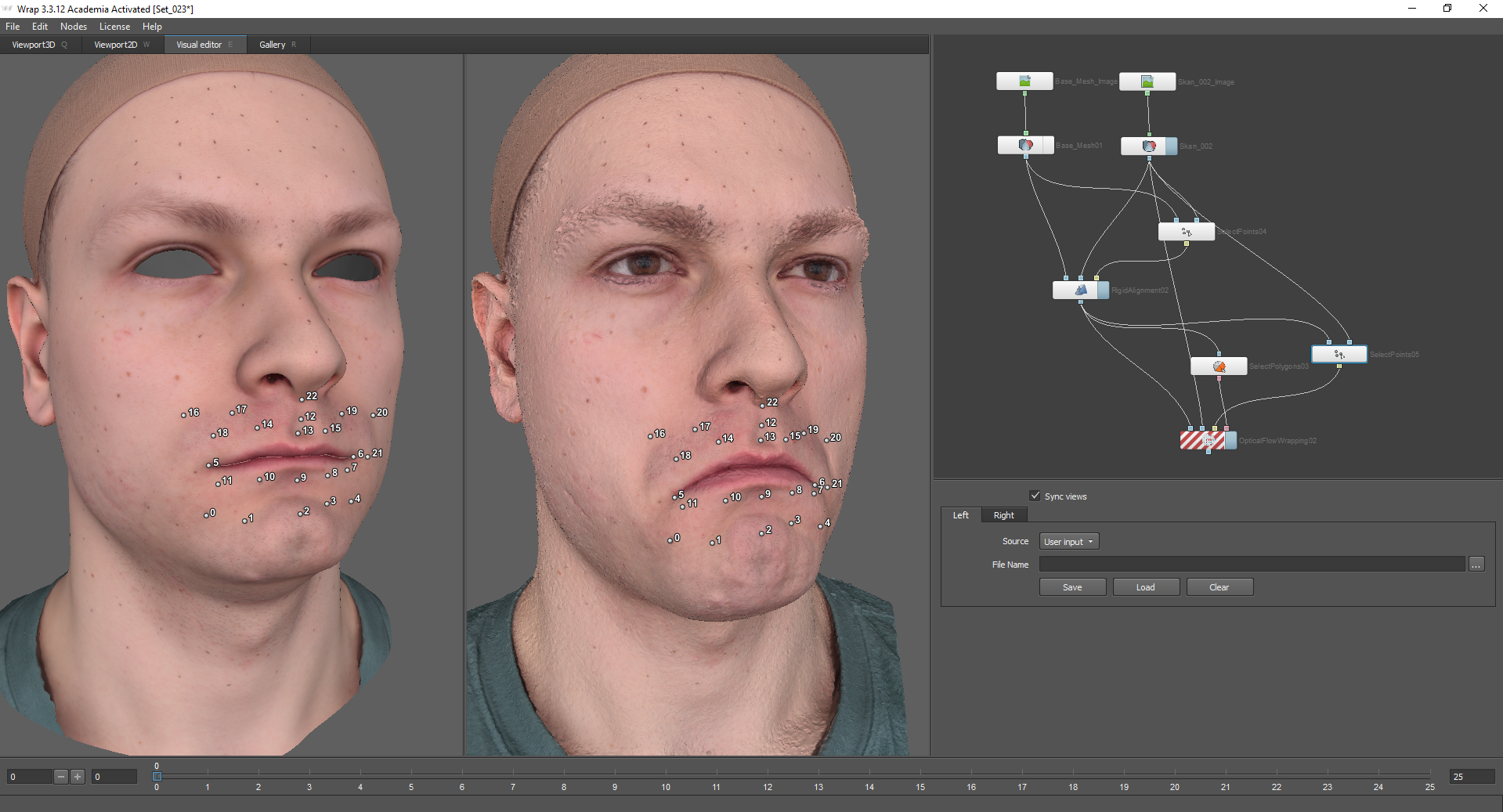The height and width of the screenshot is (812, 1503).
Task: Click the timeline frame slider handle
Action: click(157, 776)
